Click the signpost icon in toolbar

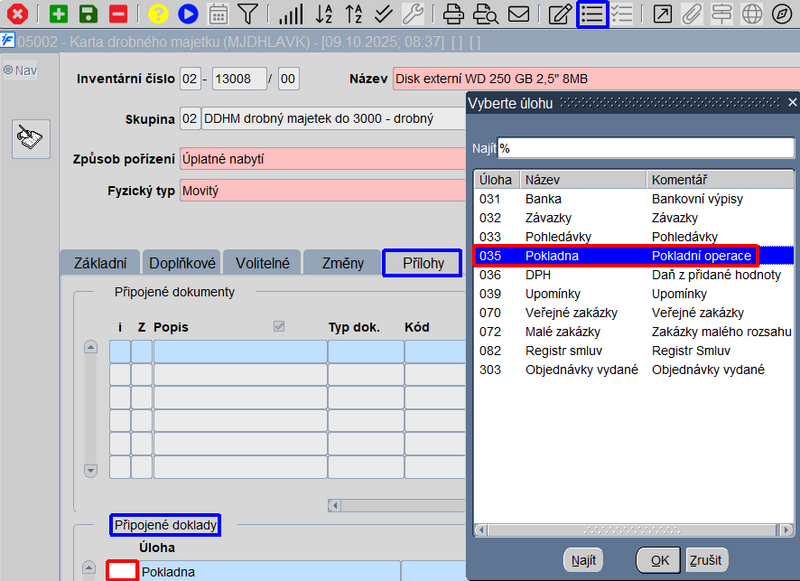coord(721,14)
